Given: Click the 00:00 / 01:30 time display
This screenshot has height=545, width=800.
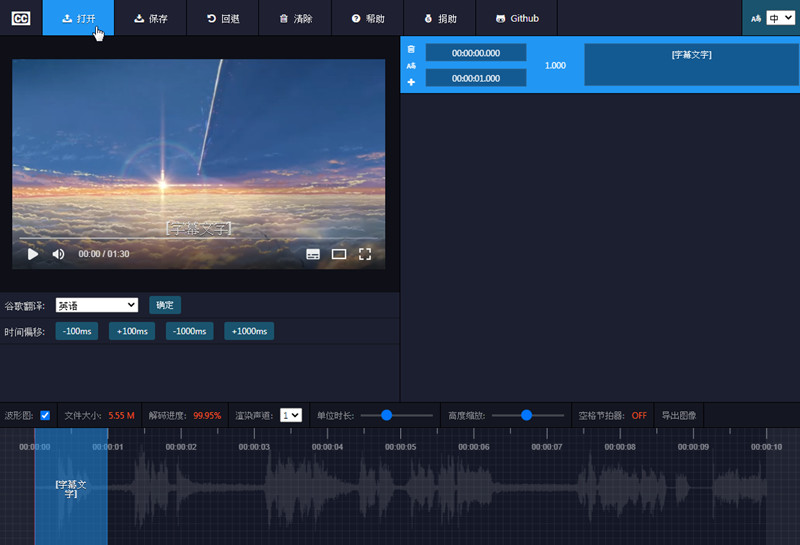Looking at the screenshot, I should tap(104, 254).
